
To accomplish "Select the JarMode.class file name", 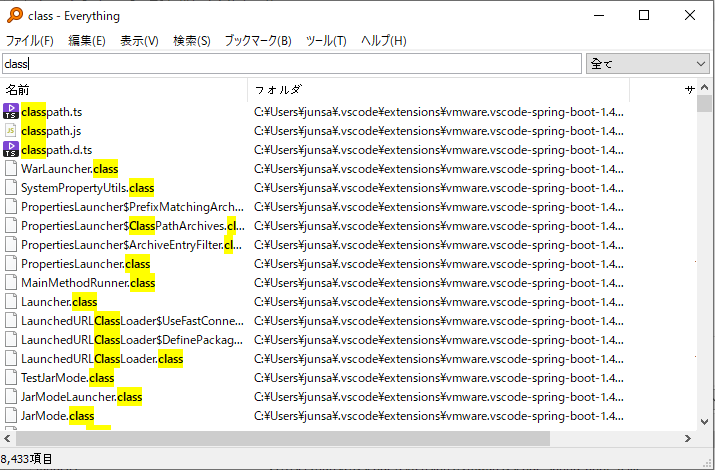I will click(57, 416).
